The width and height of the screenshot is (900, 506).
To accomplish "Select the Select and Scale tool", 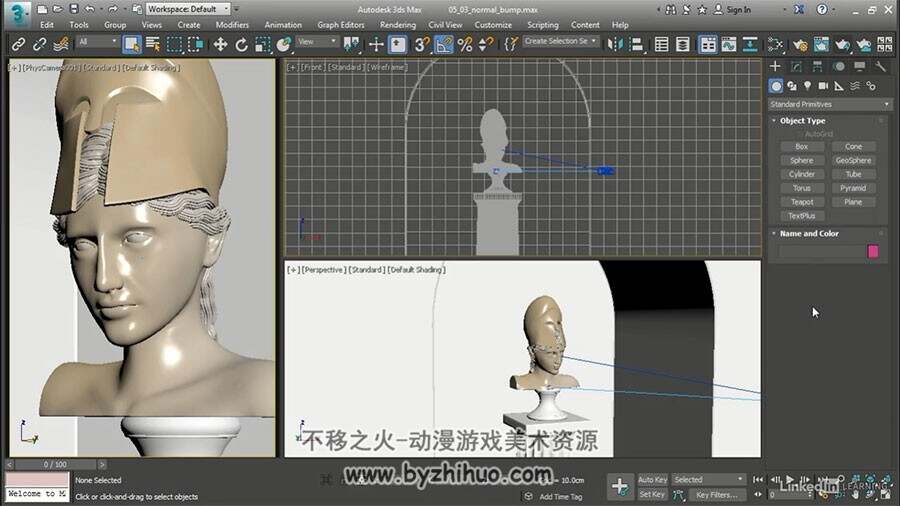I will coord(262,44).
